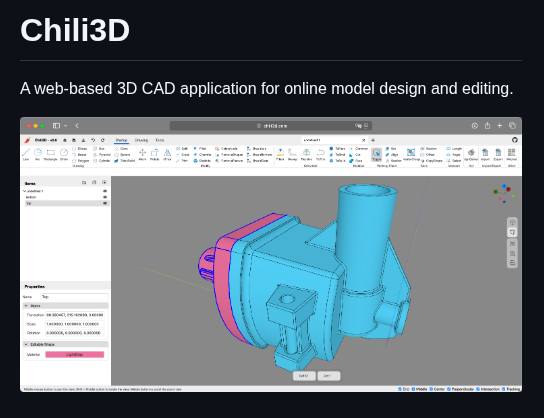Switch to the Tools ribbon tab
The height and width of the screenshot is (418, 544).
(160, 140)
